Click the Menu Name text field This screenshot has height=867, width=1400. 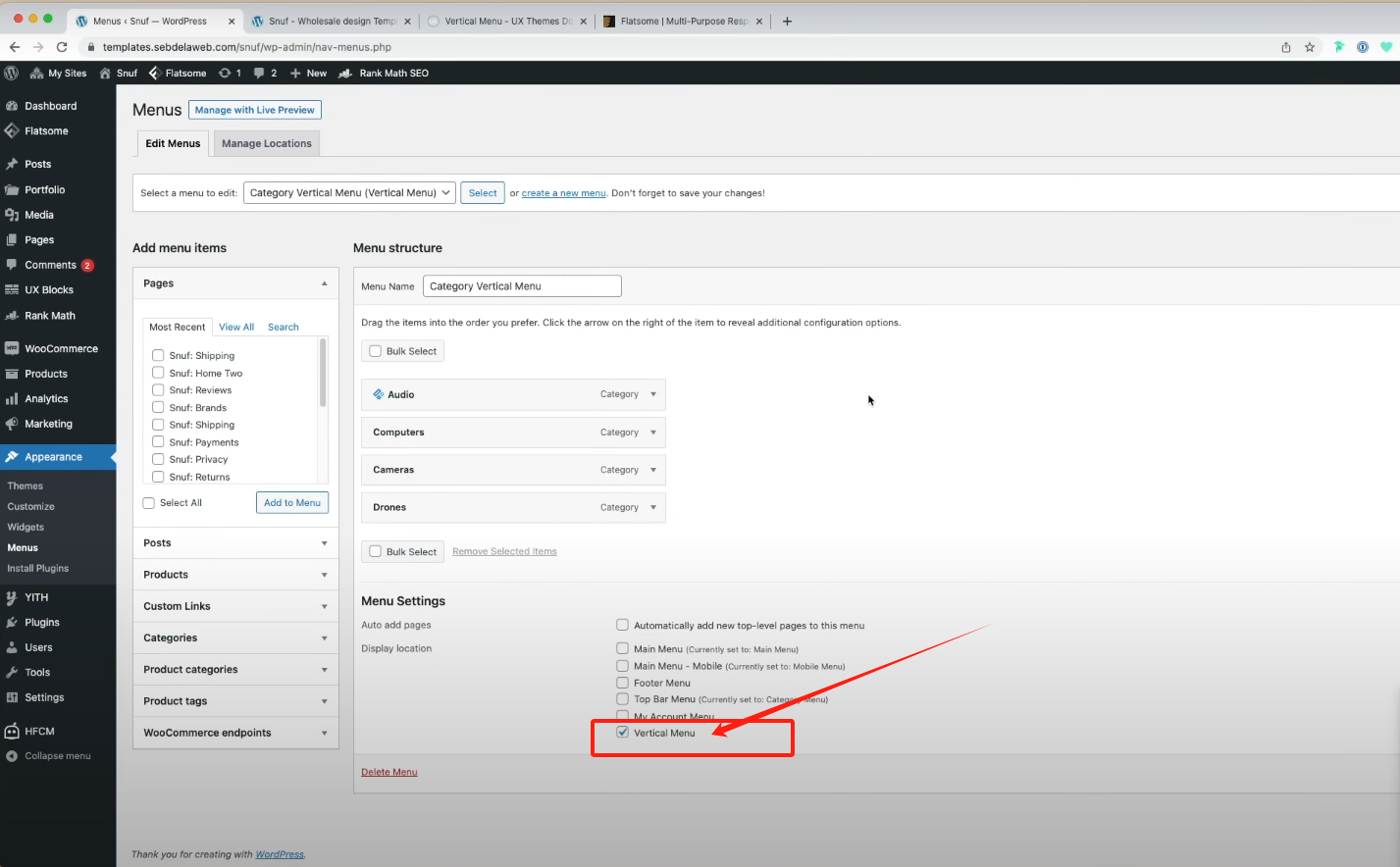pos(522,286)
